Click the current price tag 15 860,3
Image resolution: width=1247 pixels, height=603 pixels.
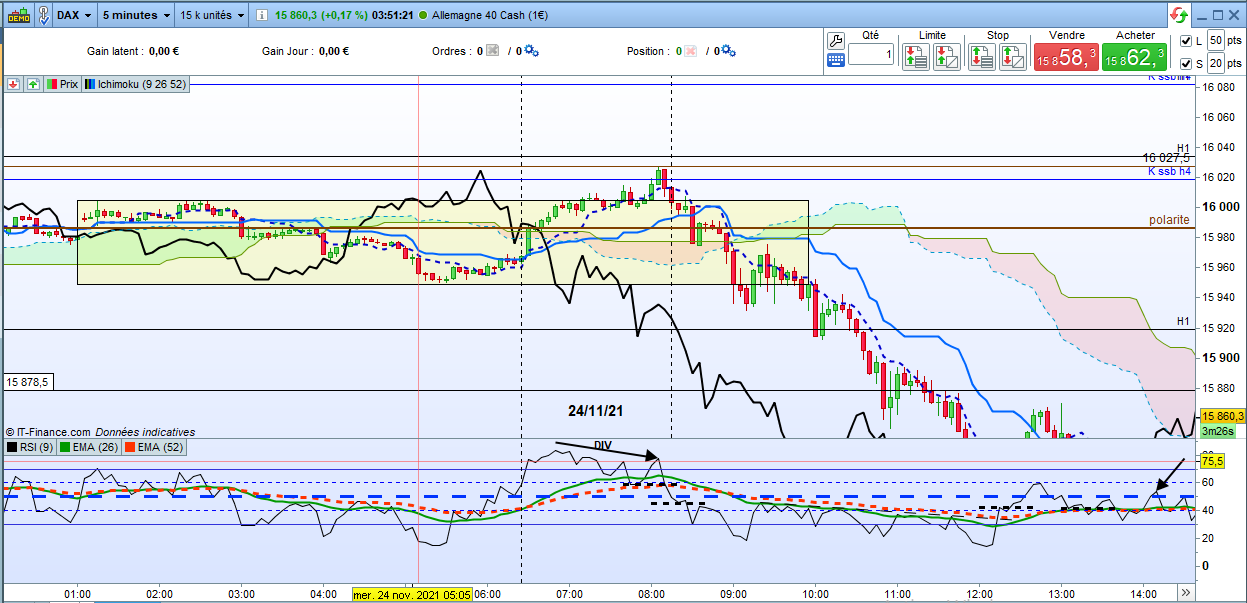coord(1222,416)
